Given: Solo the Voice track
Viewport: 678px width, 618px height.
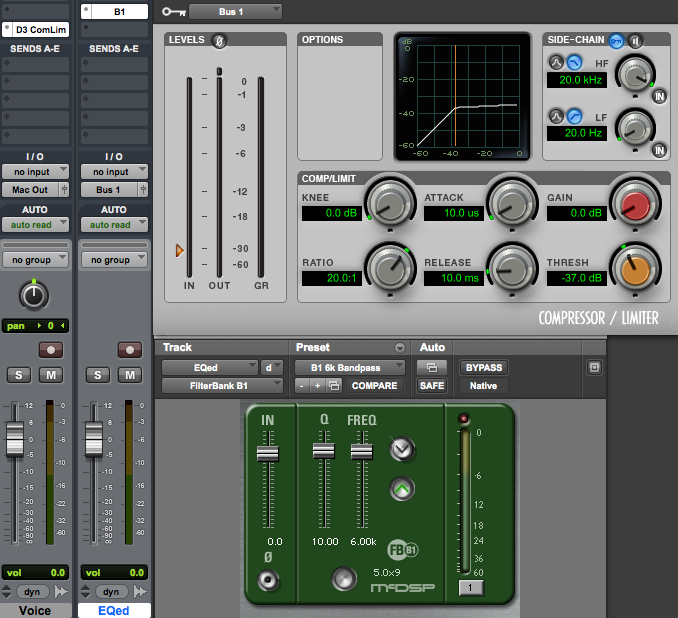Looking at the screenshot, I should coord(17,375).
